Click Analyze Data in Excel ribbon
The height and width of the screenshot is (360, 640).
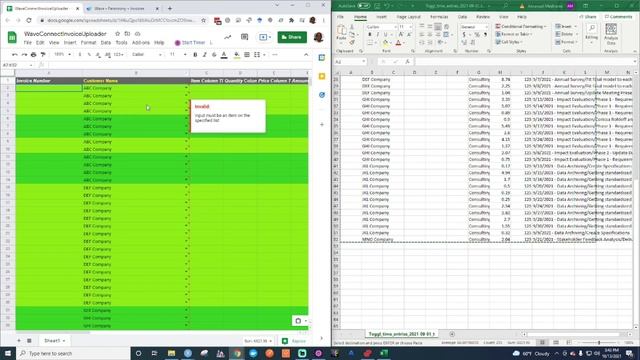click(x=611, y=34)
